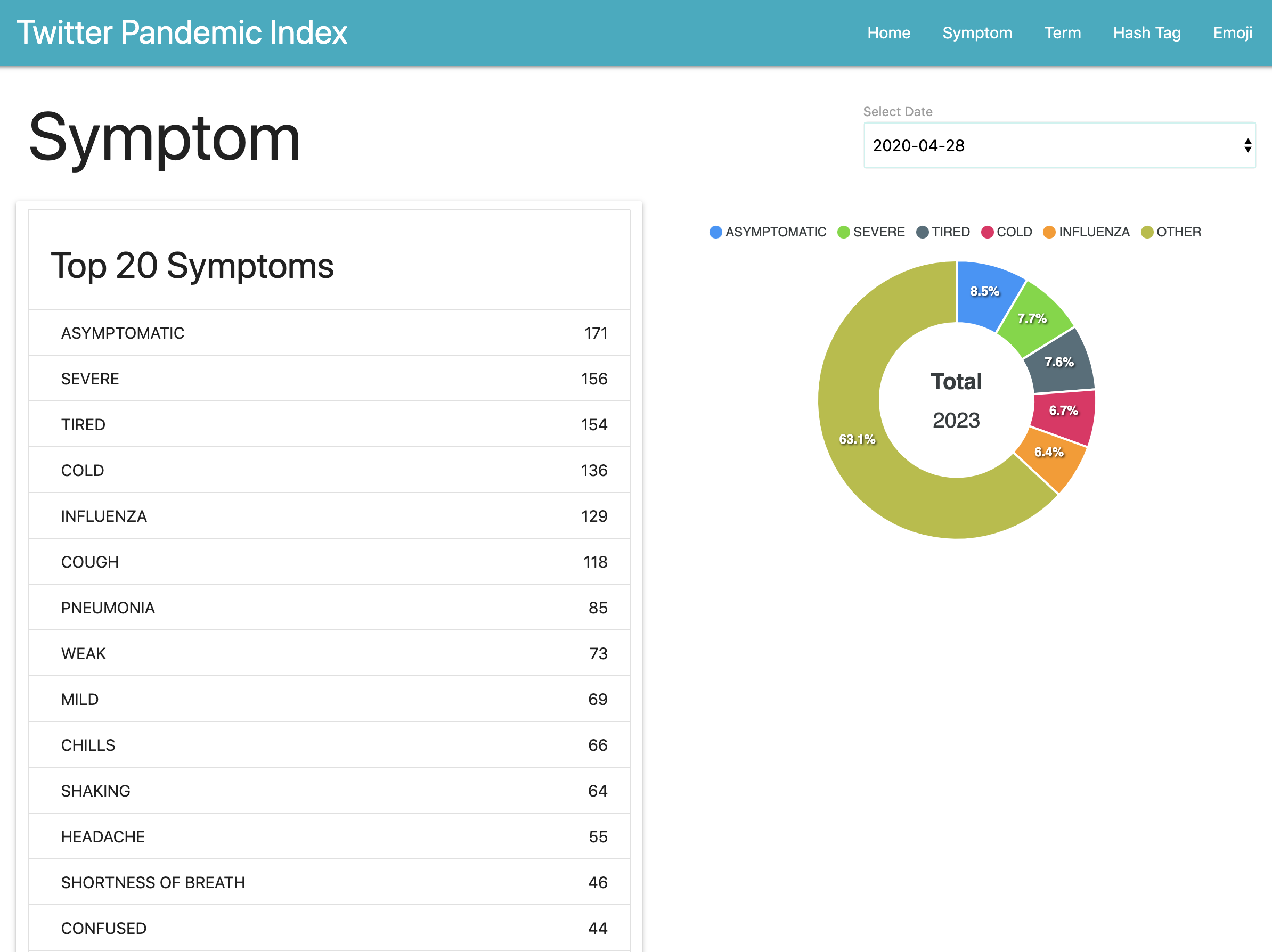This screenshot has height=952, width=1272.
Task: Go to the Home page
Action: click(888, 33)
